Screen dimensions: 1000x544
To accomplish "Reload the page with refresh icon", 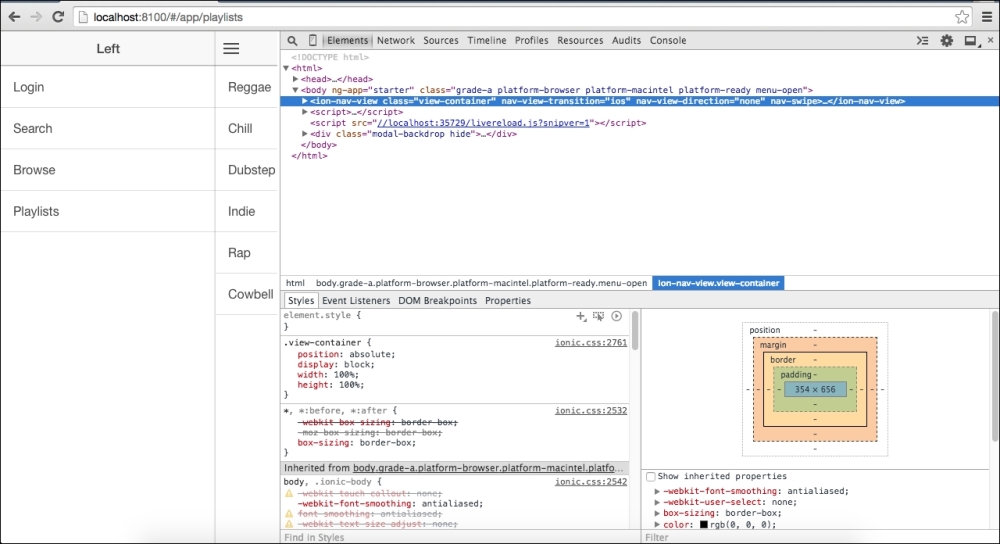I will point(58,17).
